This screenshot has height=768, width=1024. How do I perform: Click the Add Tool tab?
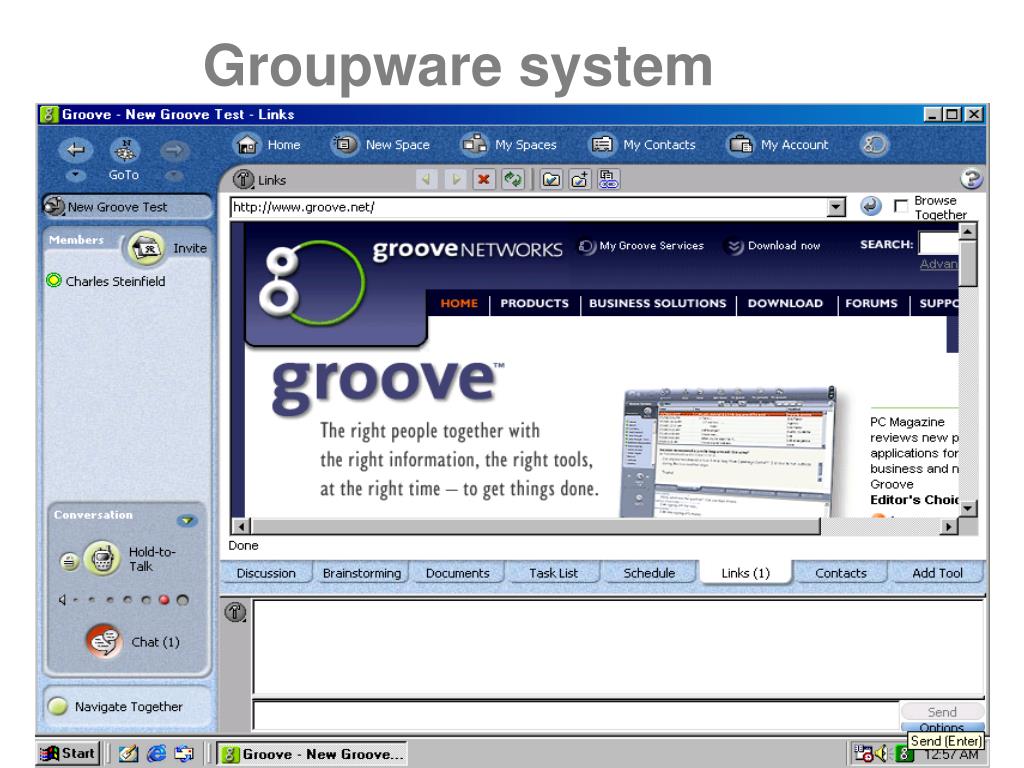tap(937, 573)
